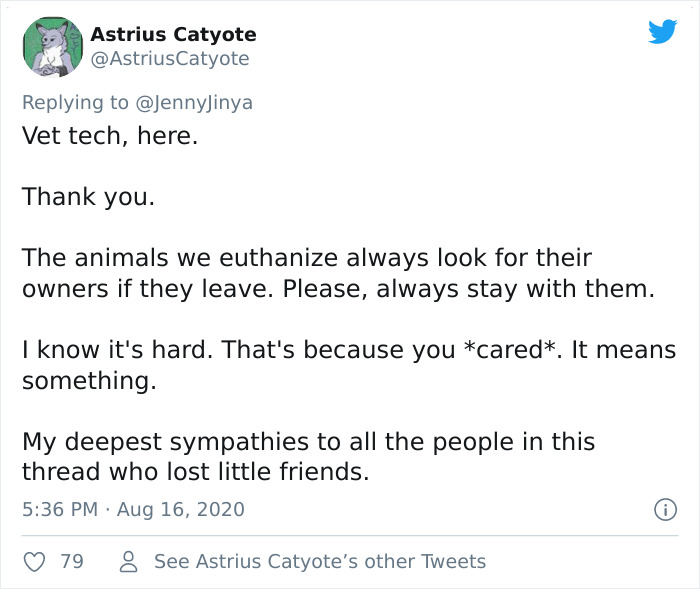Click the Twitter bird logo
The height and width of the screenshot is (589, 700).
tap(663, 31)
